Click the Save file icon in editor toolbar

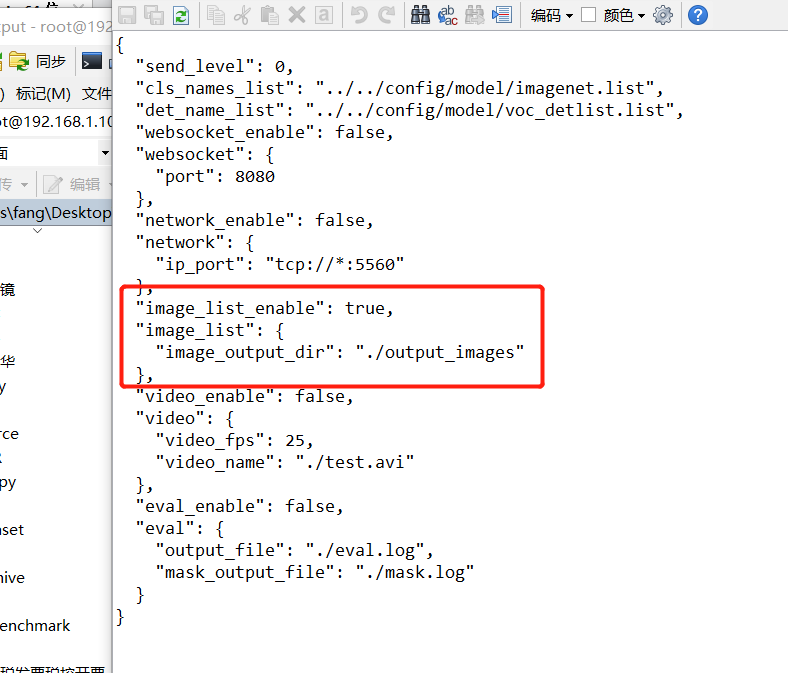pyautogui.click(x=127, y=15)
